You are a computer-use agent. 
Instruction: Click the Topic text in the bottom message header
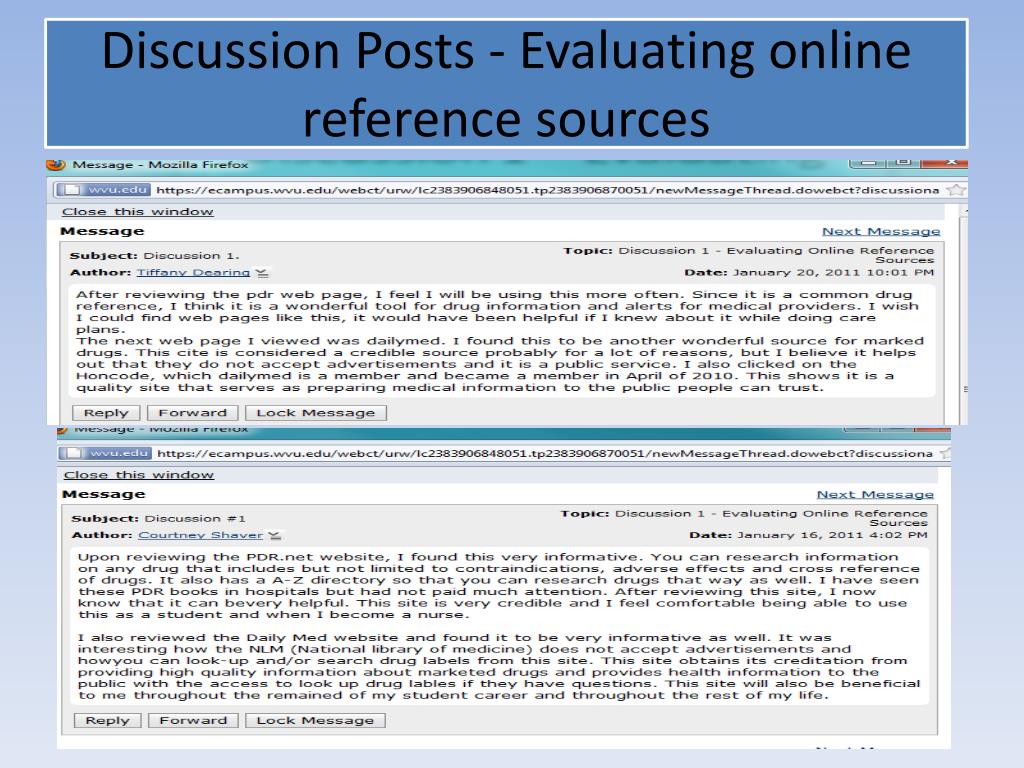744,518
